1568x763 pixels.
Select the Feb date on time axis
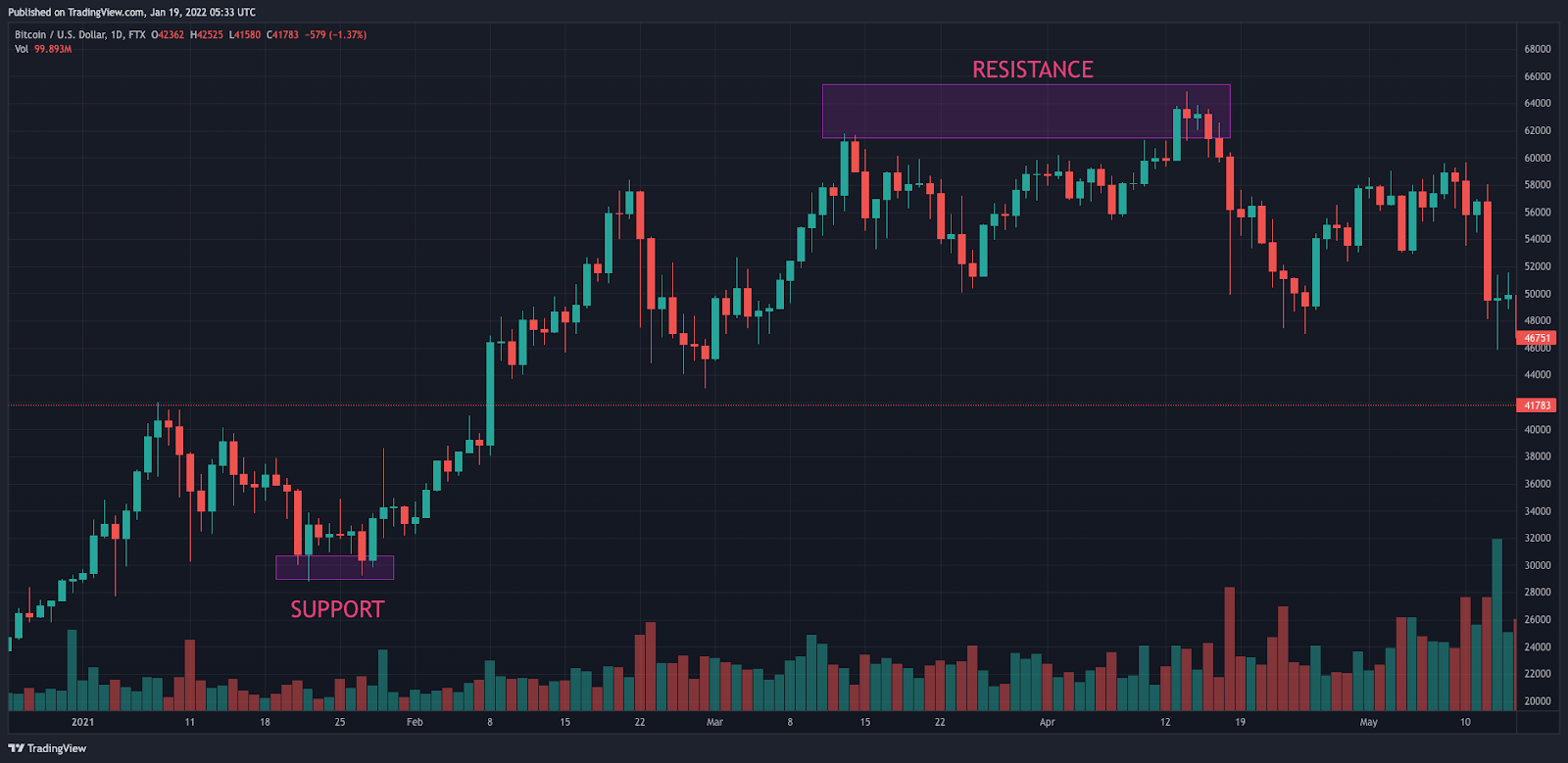[x=415, y=722]
